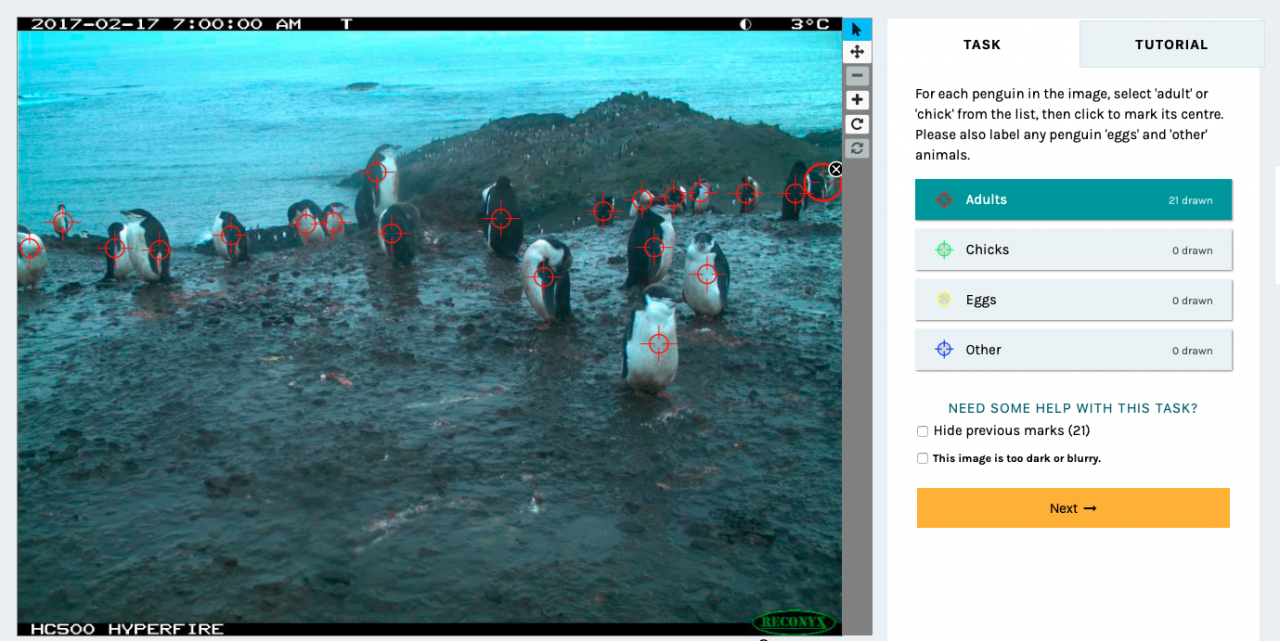Zoom in on the penguin image

point(857,100)
